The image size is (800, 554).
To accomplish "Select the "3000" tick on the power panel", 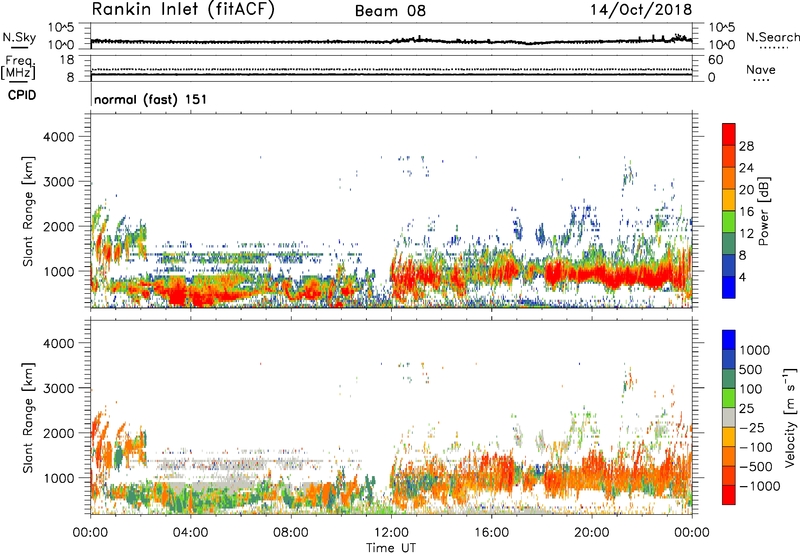I will pos(58,182).
